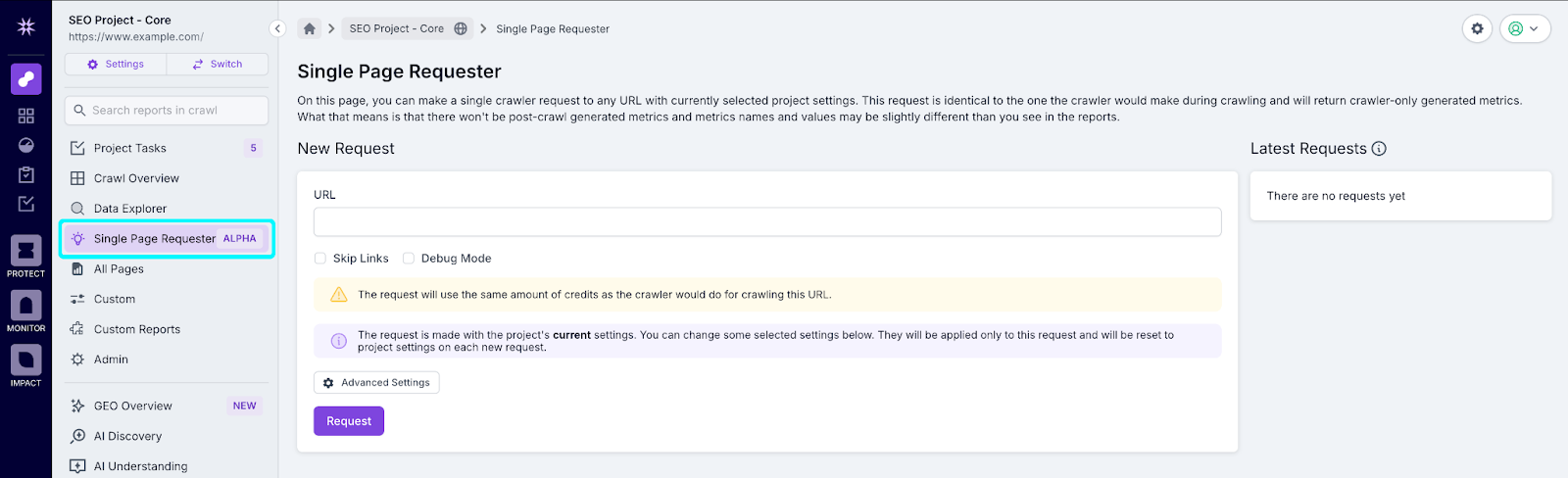Click the logo icon at top of left rail
This screenshot has width=1568, height=478.
click(x=26, y=26)
